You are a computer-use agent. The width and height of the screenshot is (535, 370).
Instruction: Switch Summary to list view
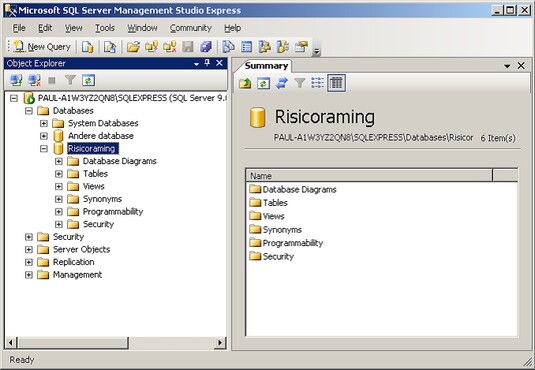pos(318,83)
